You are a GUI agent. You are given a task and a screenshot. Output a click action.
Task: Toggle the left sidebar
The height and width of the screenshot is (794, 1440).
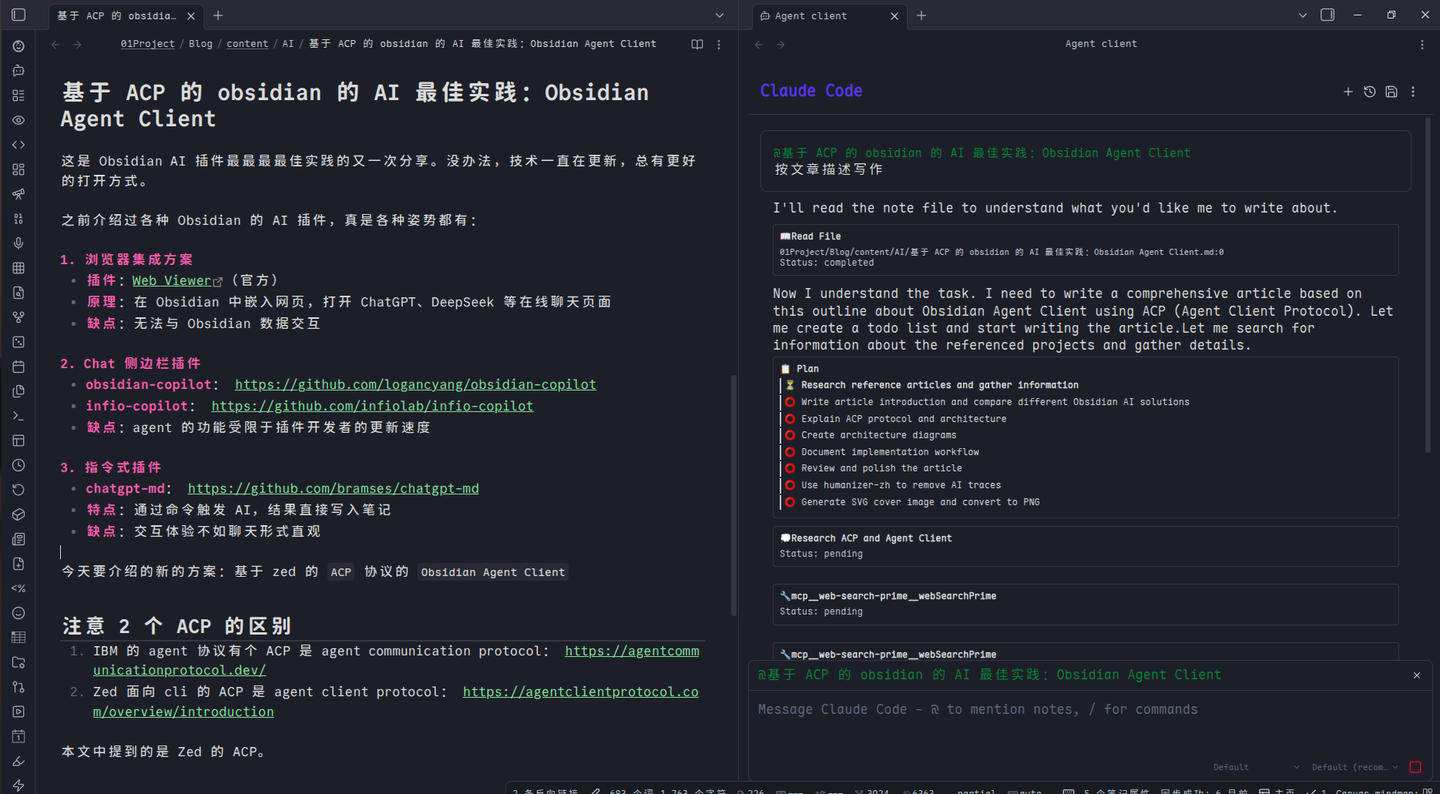point(18,15)
